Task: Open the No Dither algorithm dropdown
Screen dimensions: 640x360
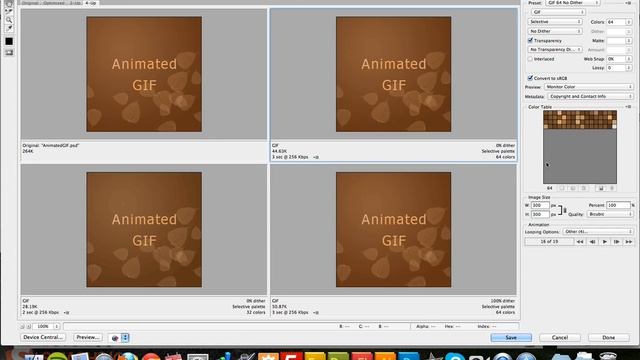Action: pyautogui.click(x=555, y=31)
